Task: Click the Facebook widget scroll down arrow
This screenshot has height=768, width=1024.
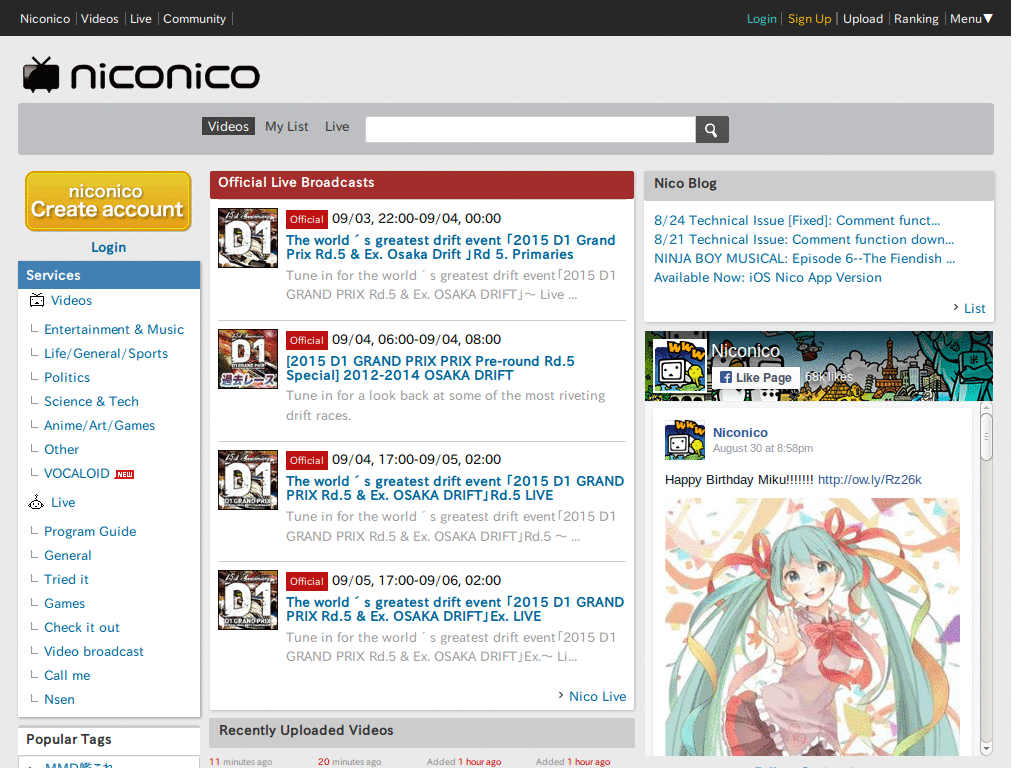Action: click(x=986, y=748)
